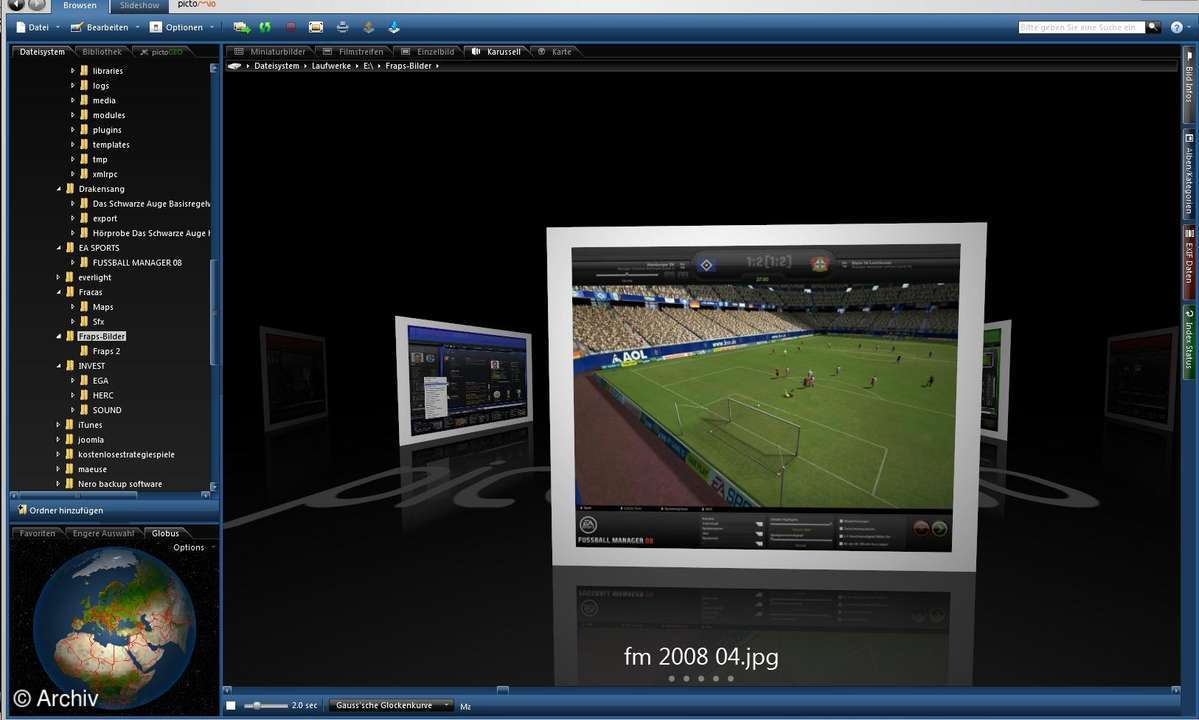Click into the search input field

pyautogui.click(x=1082, y=28)
